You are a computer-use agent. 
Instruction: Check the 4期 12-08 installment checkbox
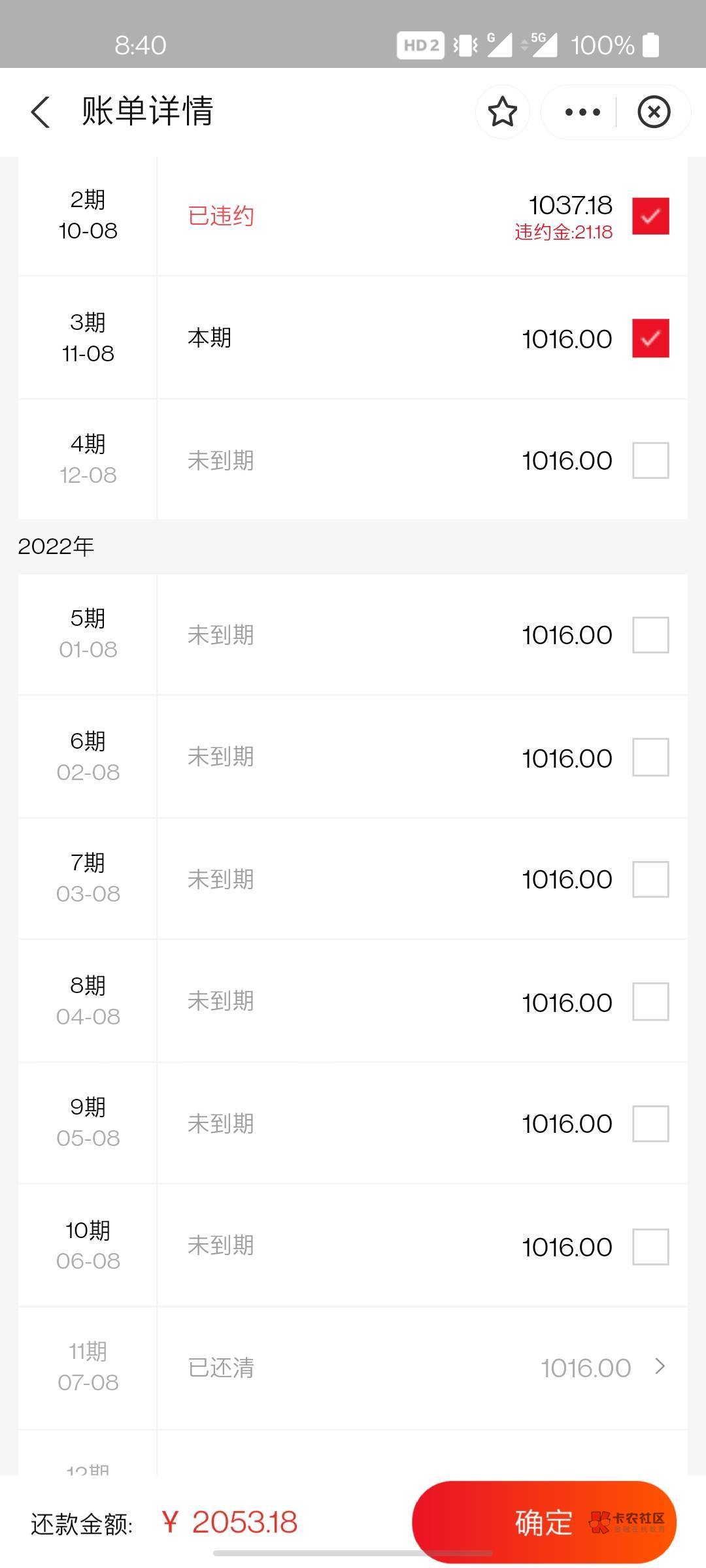tap(650, 461)
